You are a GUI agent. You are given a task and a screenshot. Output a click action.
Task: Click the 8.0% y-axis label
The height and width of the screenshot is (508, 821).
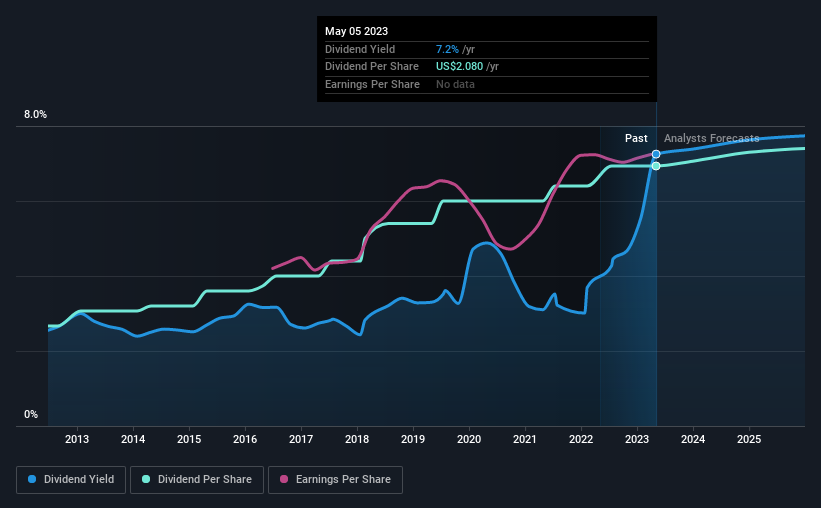click(36, 115)
